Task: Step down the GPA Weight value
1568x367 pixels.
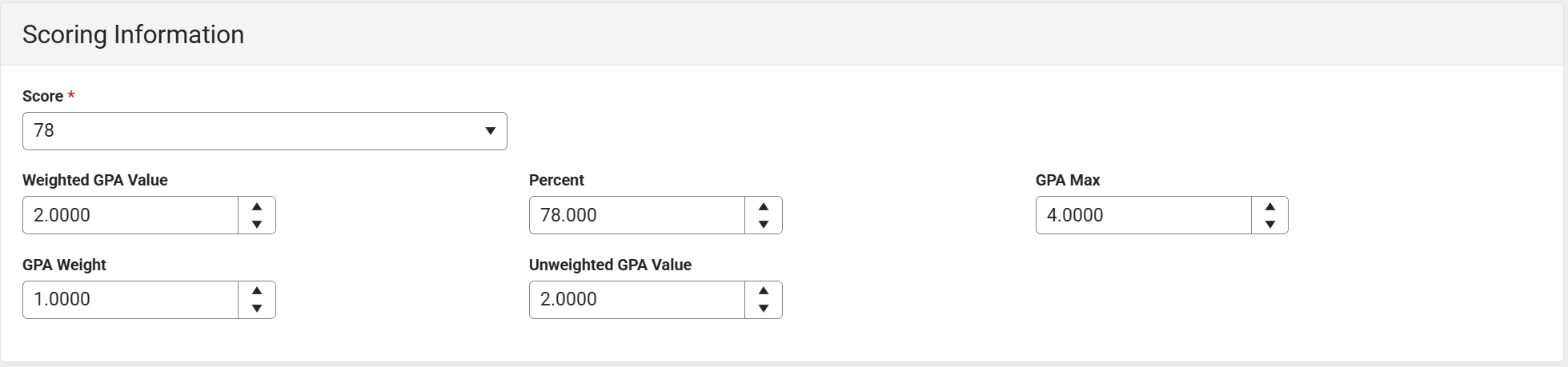Action: (x=257, y=309)
